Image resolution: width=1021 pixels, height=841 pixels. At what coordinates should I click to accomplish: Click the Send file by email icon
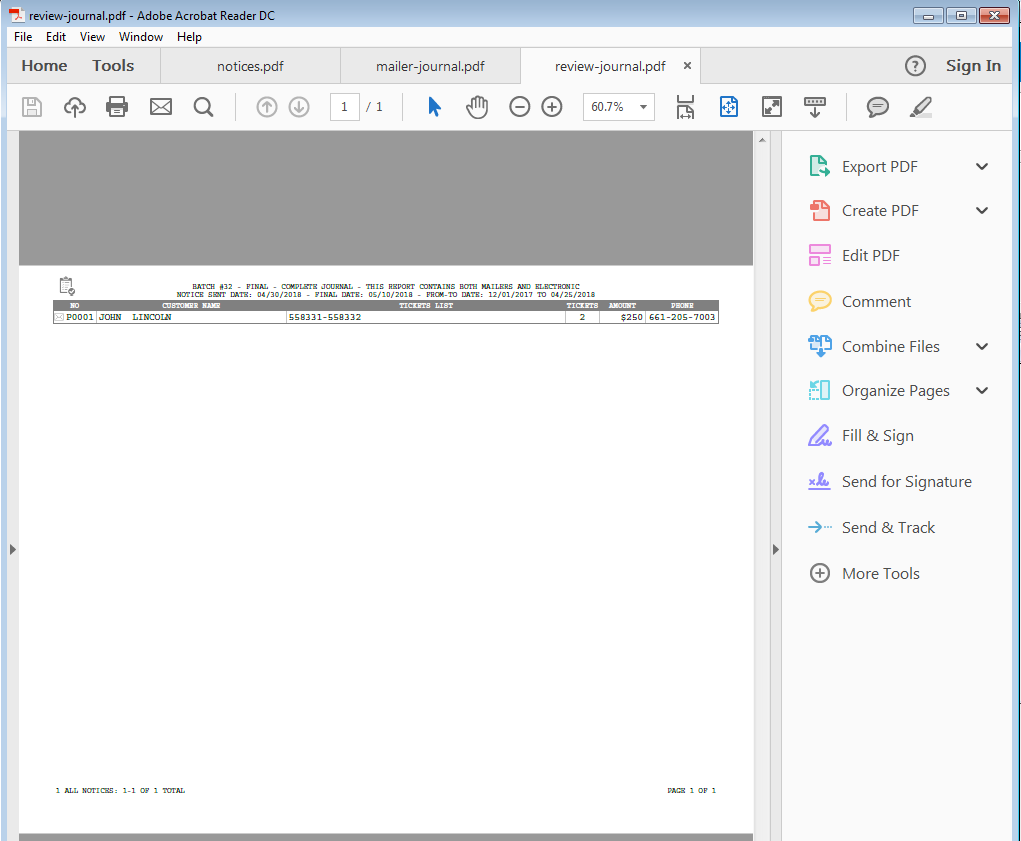(161, 107)
